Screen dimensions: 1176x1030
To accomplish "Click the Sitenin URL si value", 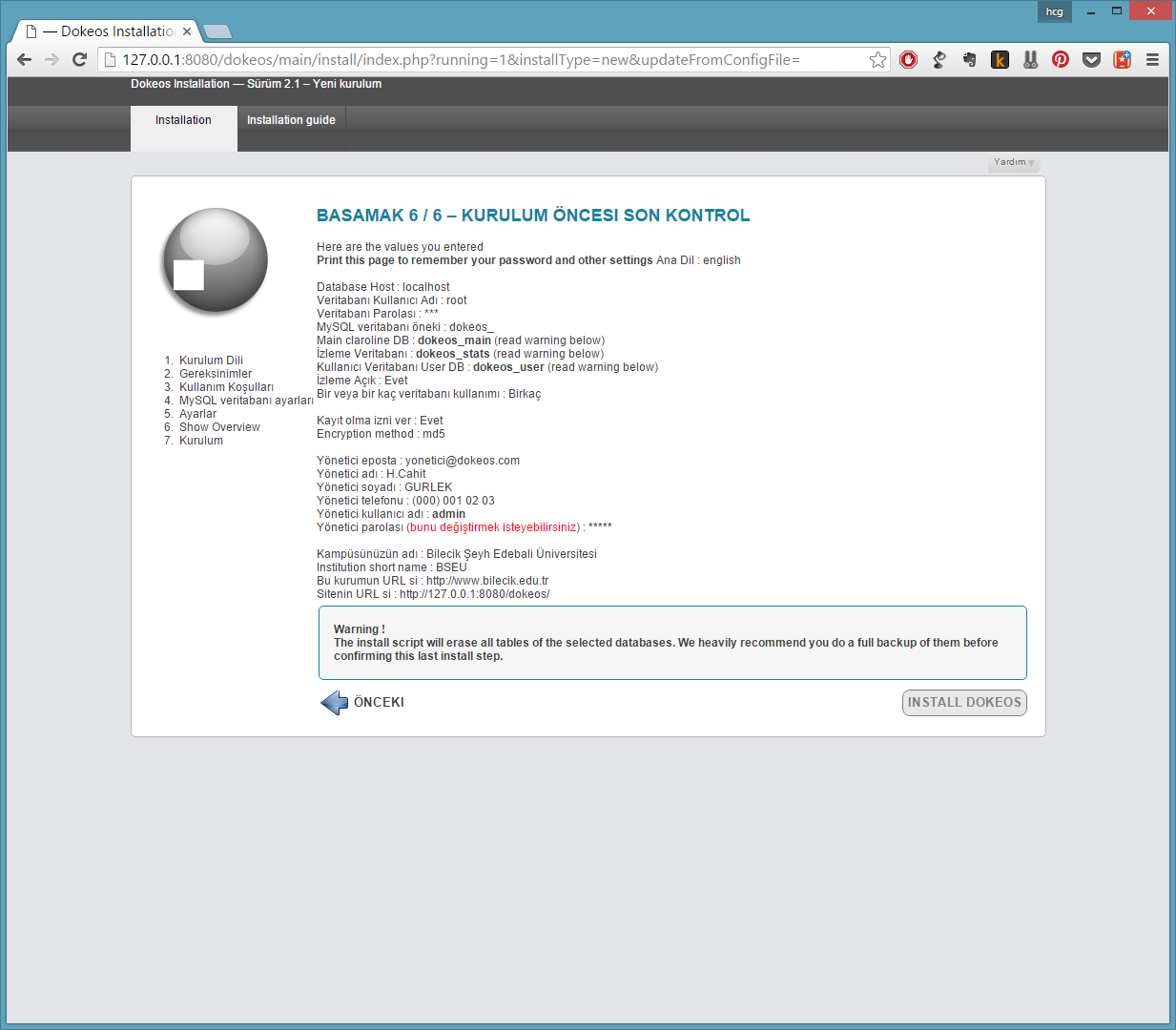I will click(x=474, y=594).
